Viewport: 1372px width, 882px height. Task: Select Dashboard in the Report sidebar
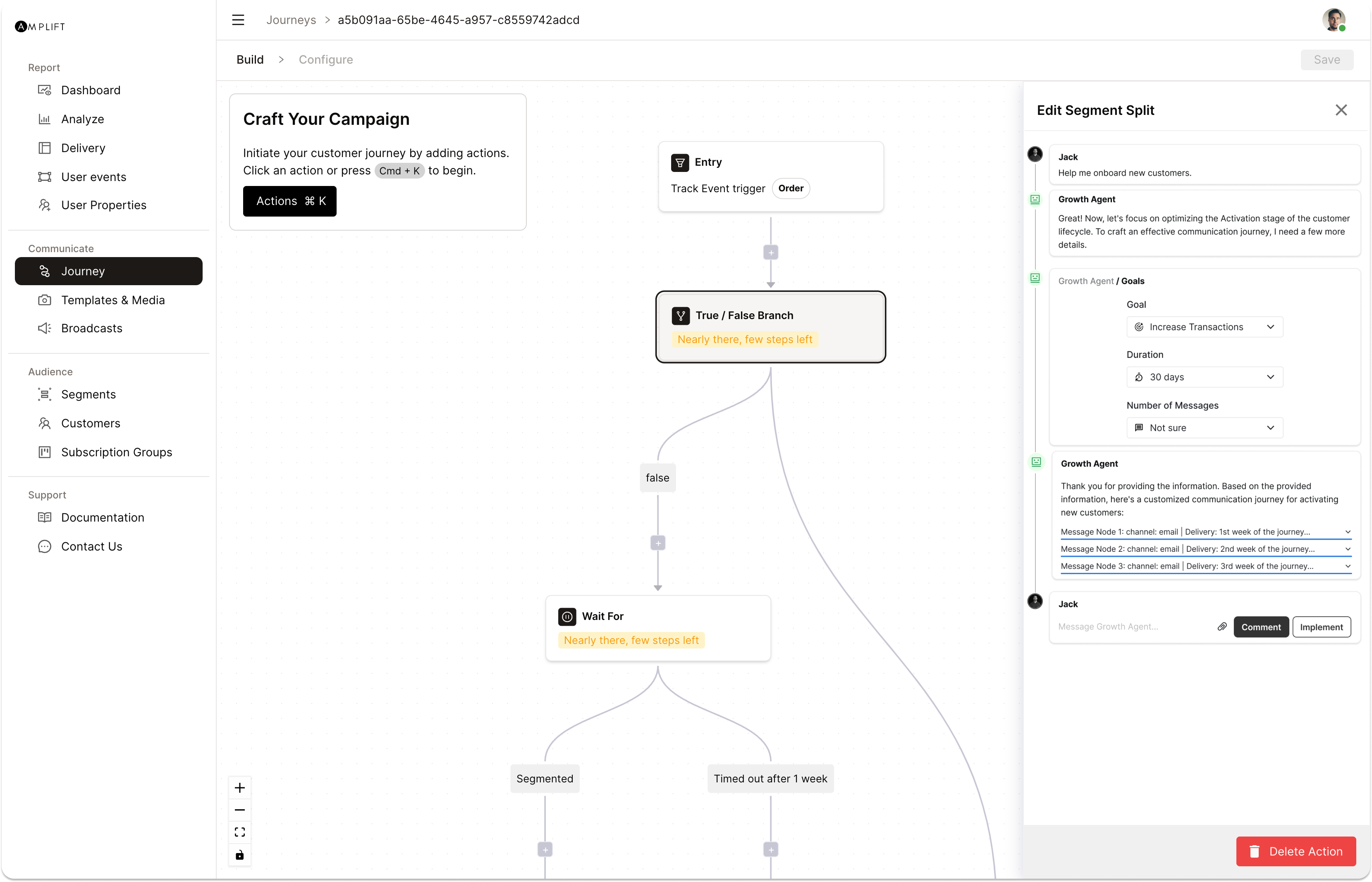coord(91,90)
